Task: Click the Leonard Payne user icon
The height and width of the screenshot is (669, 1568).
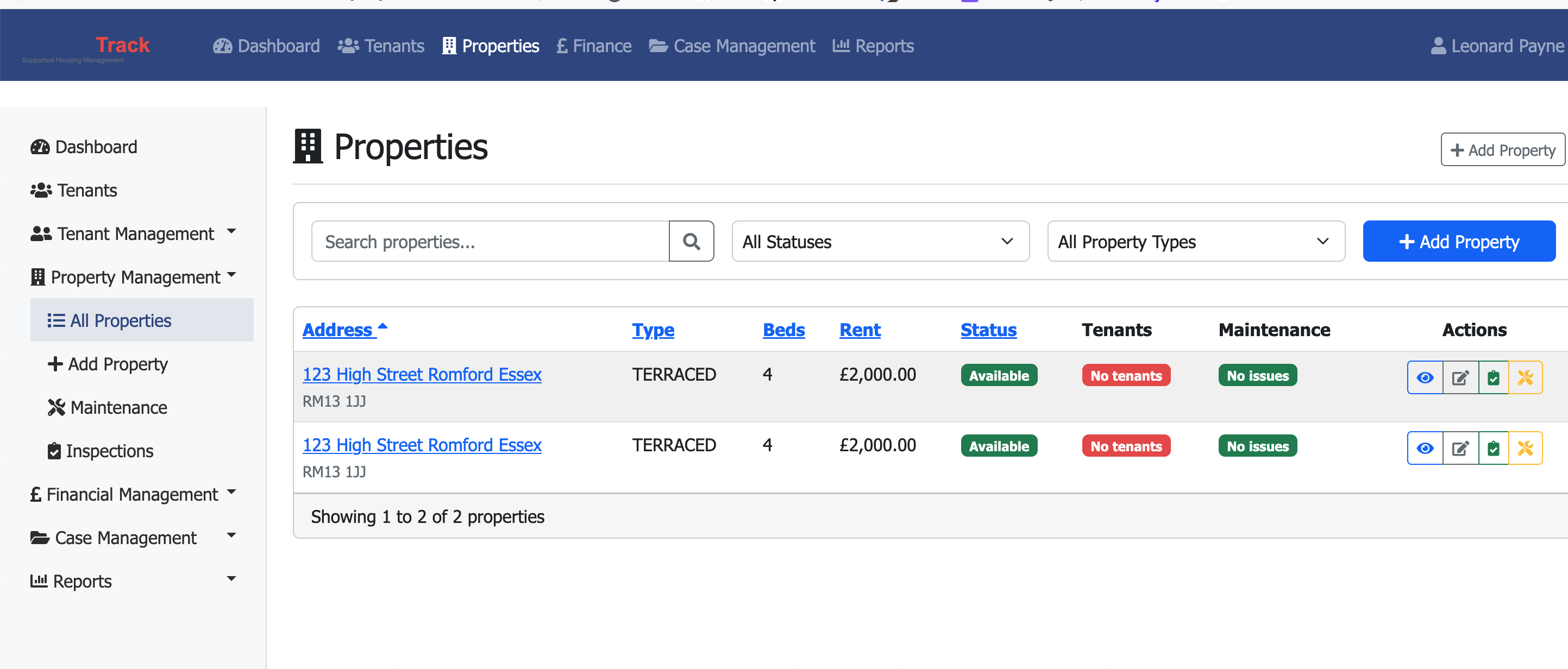Action: click(x=1438, y=45)
